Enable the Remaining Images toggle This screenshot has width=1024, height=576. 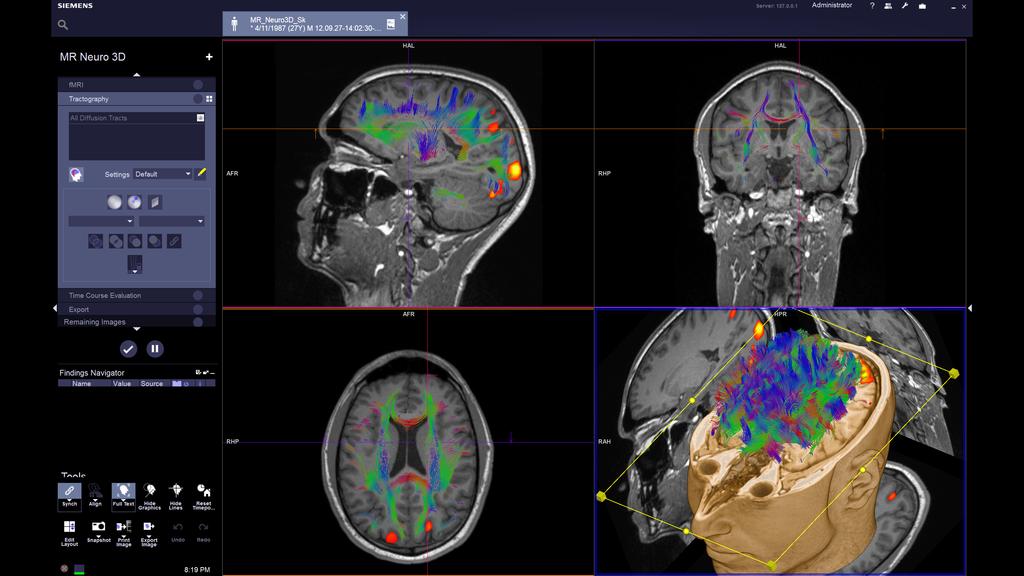coord(198,321)
